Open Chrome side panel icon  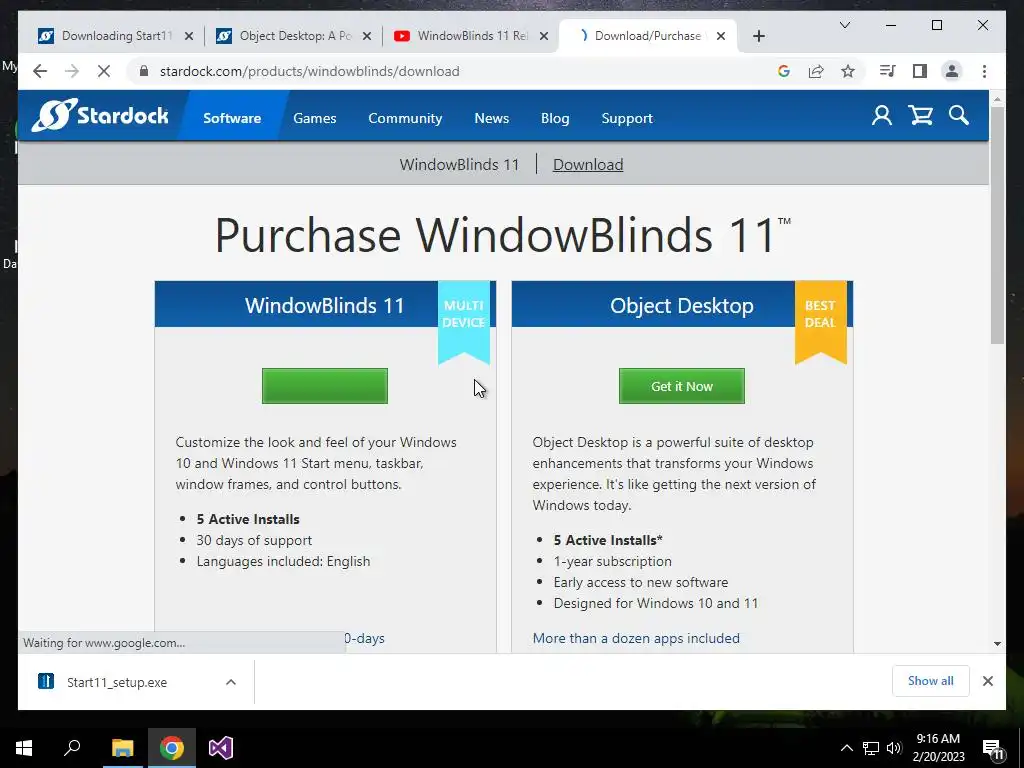tap(920, 71)
